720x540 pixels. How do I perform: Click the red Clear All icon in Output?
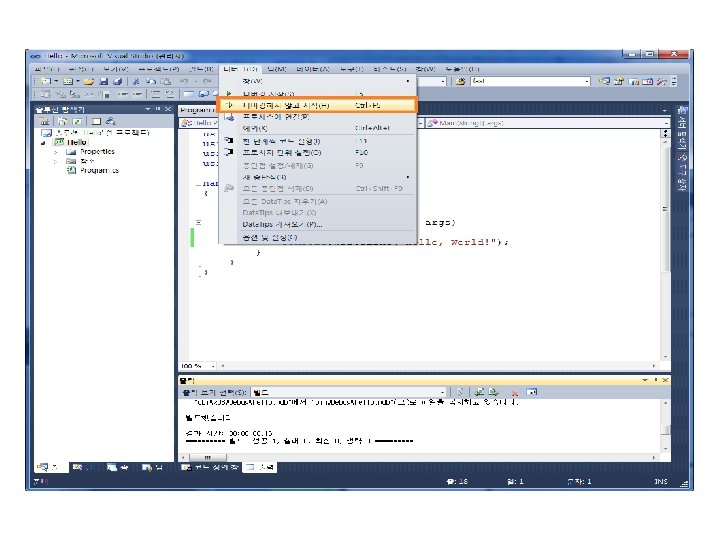515,393
